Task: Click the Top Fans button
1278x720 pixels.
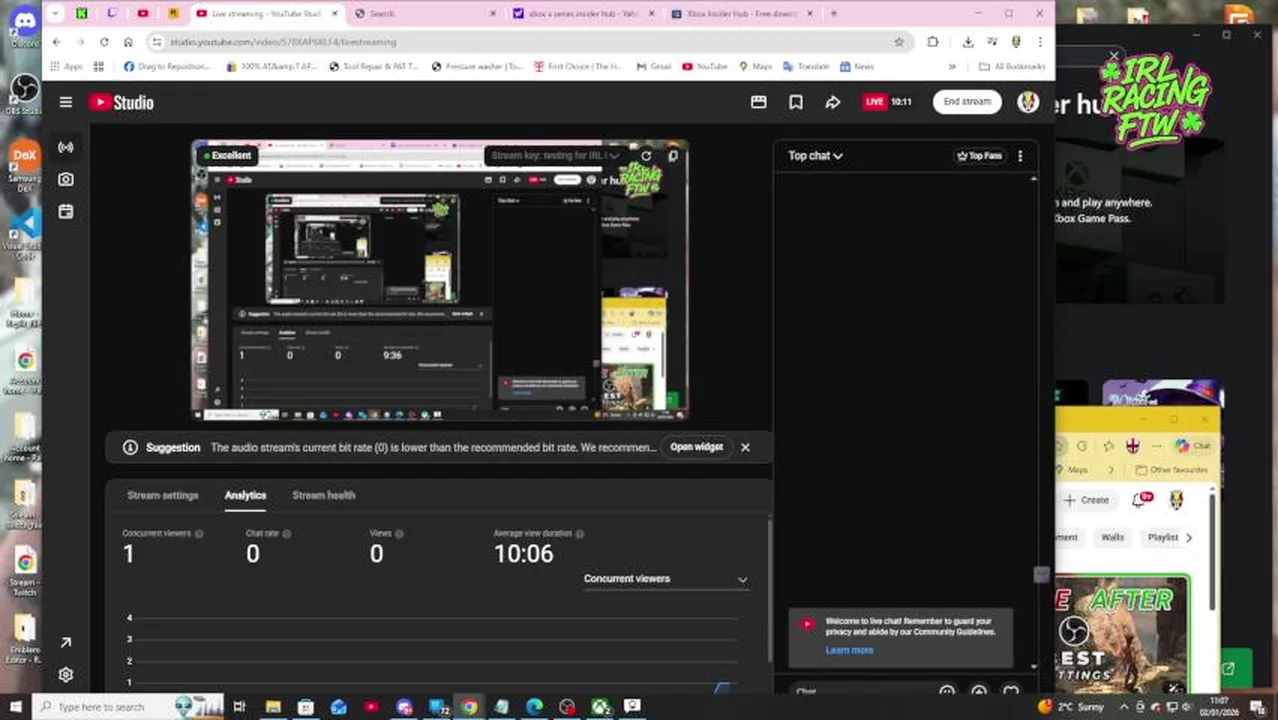Action: point(980,156)
